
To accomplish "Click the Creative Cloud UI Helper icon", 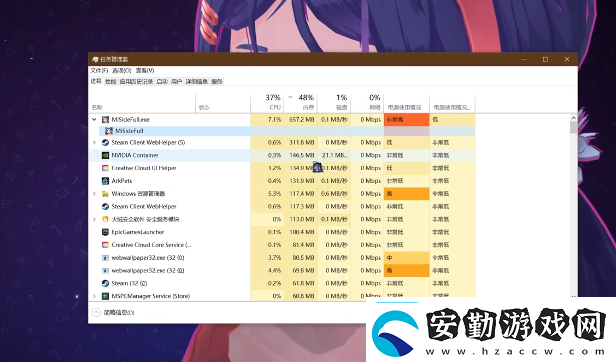I will click(x=105, y=168).
